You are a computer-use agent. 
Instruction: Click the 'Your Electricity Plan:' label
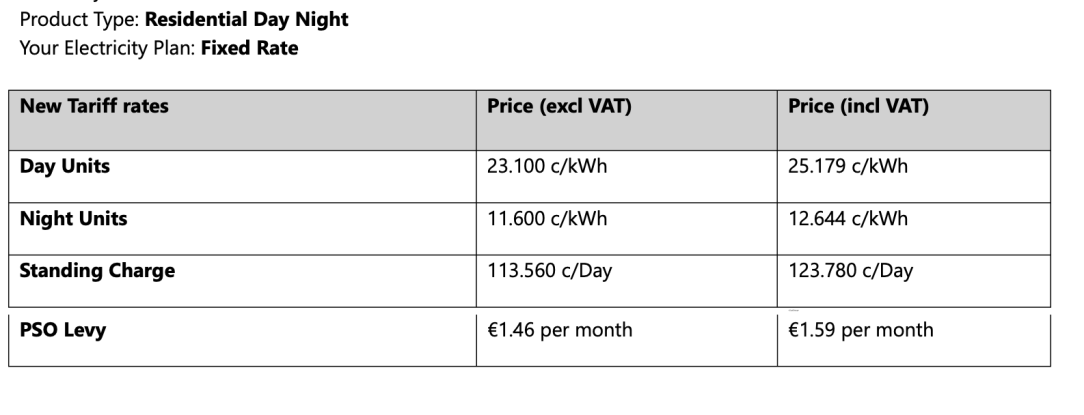(x=108, y=48)
